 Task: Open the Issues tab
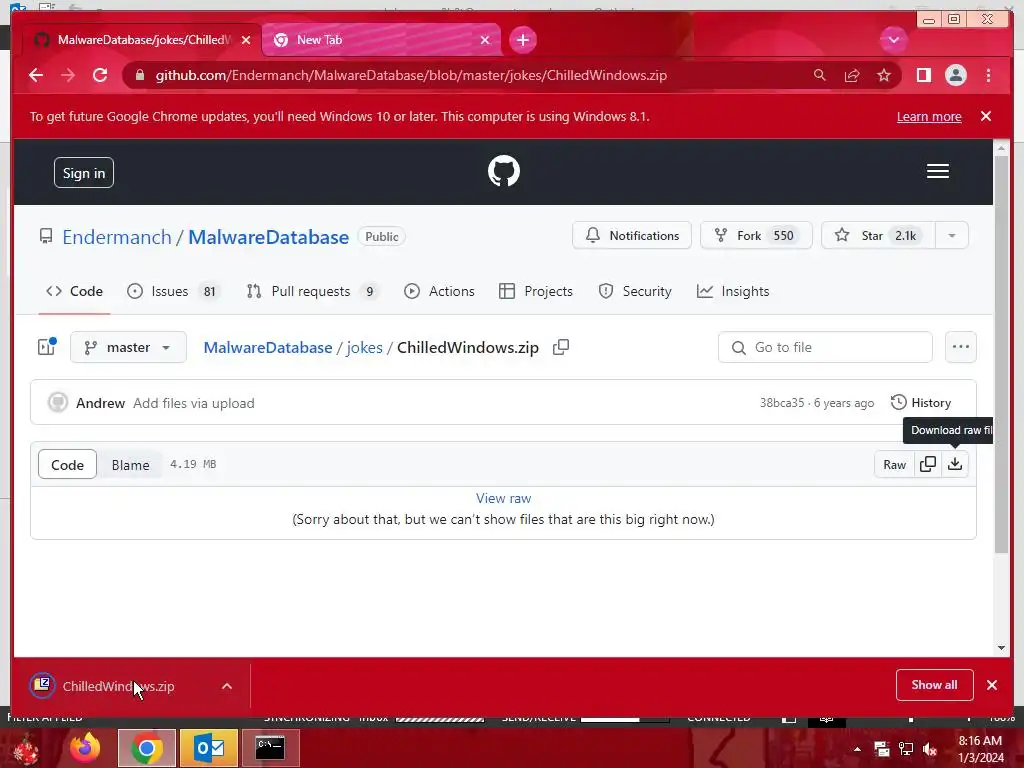[173, 291]
